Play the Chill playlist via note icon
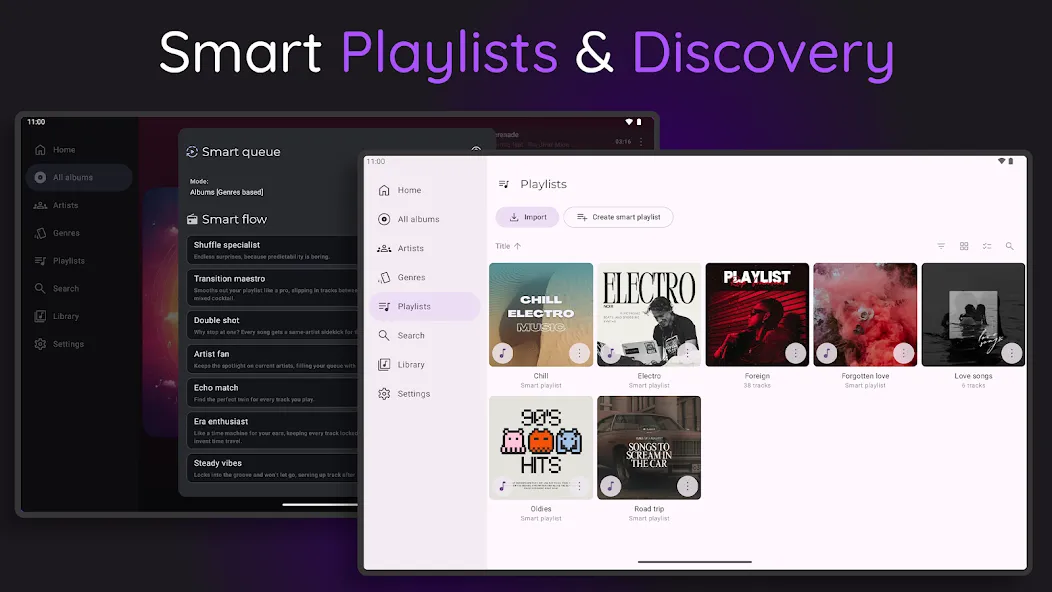 click(503, 353)
